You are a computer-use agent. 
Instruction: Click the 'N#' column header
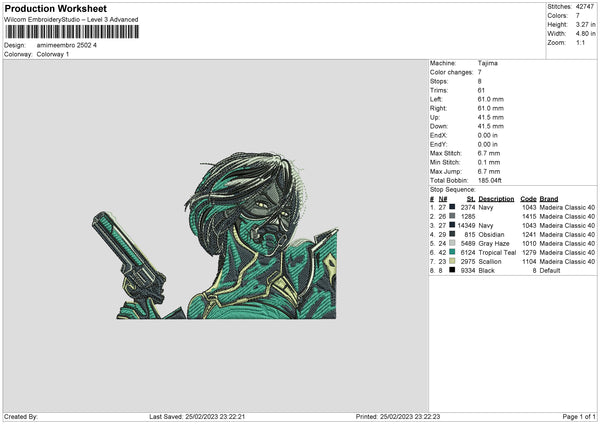pos(443,199)
